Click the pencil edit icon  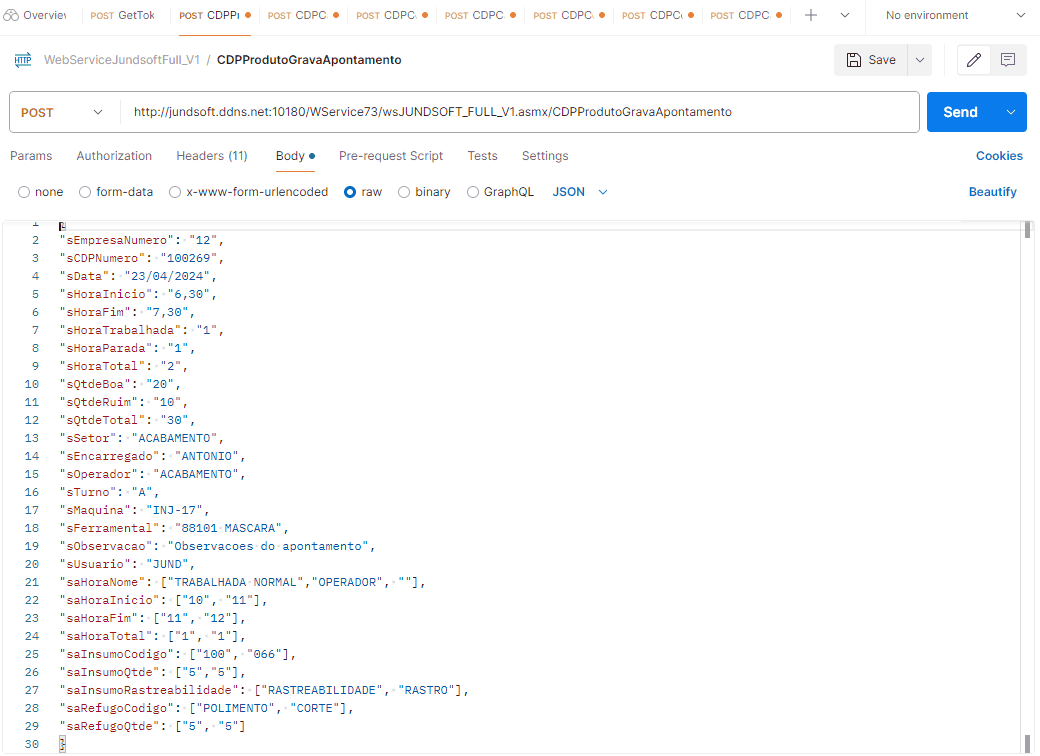point(974,60)
